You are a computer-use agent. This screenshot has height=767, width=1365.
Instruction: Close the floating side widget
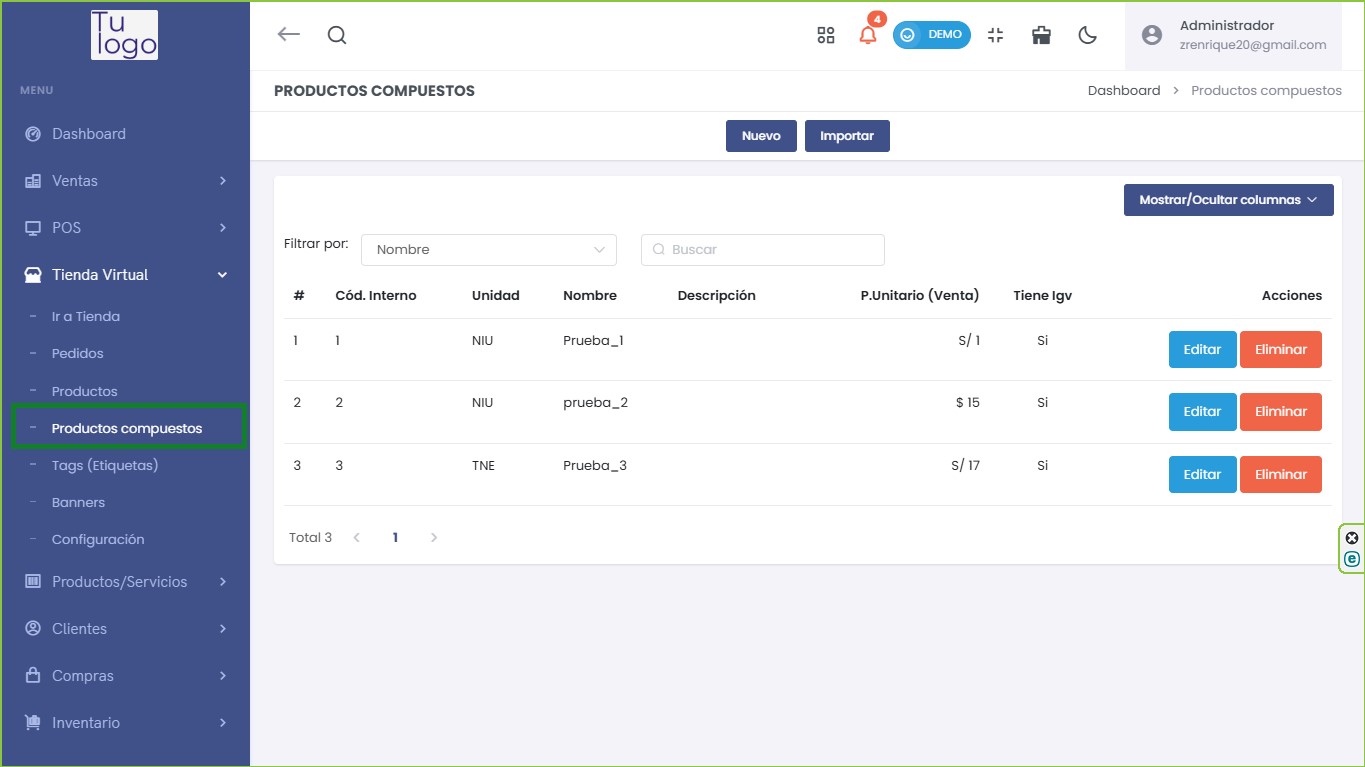1352,538
